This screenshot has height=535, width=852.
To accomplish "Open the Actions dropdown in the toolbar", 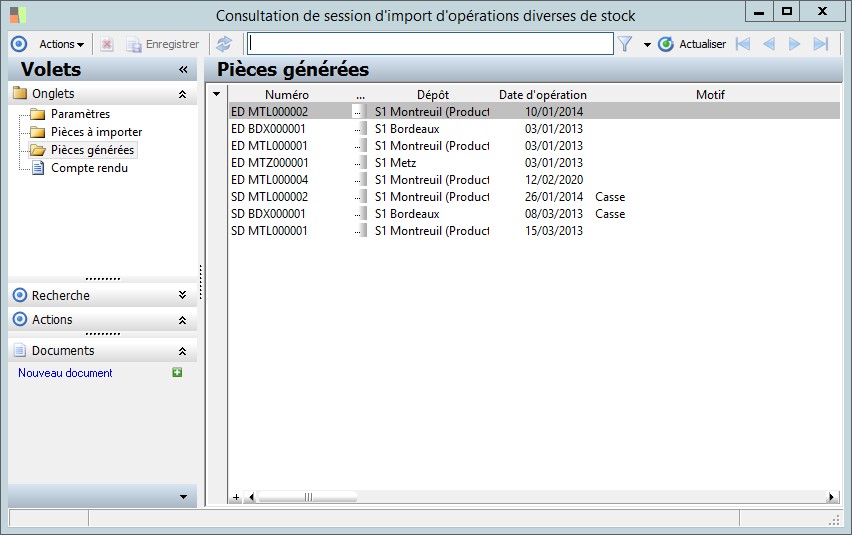I will click(61, 44).
